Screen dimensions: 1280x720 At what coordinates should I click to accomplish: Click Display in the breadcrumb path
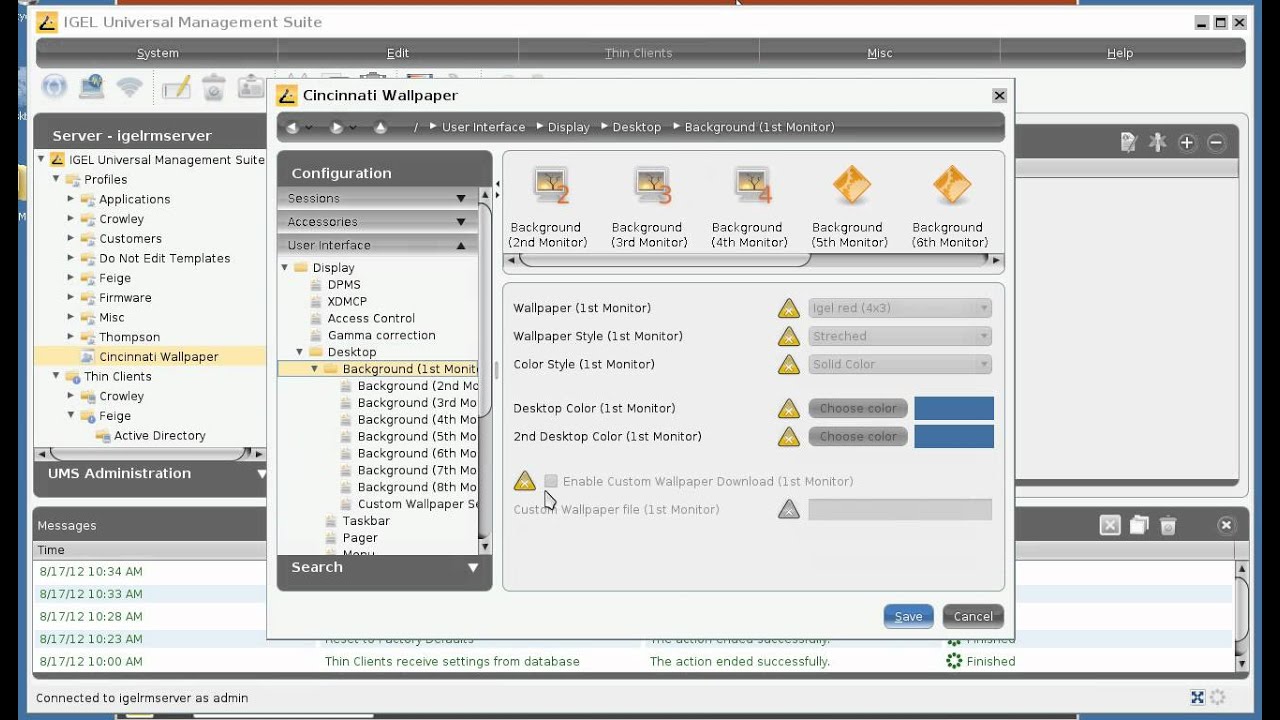point(568,127)
